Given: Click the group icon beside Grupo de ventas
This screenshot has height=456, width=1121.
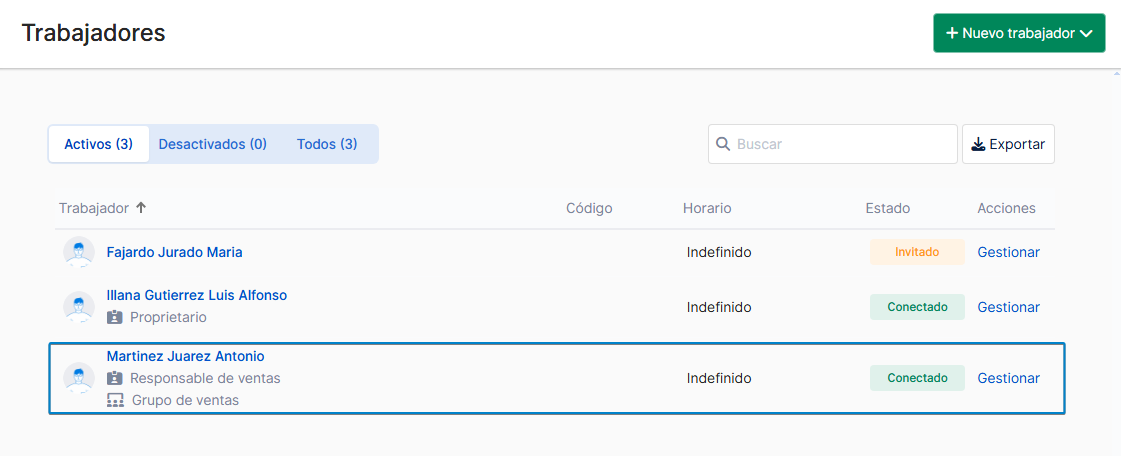Looking at the screenshot, I should coord(115,400).
